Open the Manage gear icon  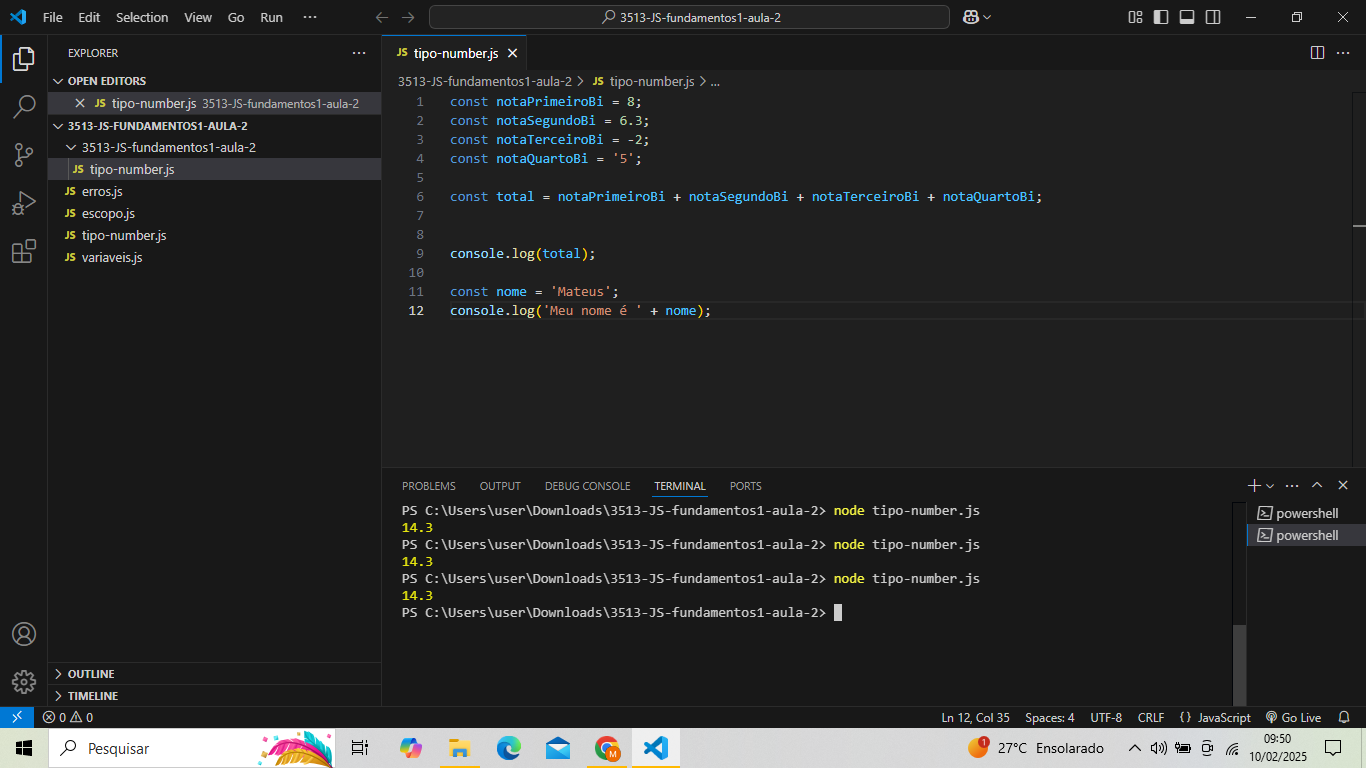24,681
